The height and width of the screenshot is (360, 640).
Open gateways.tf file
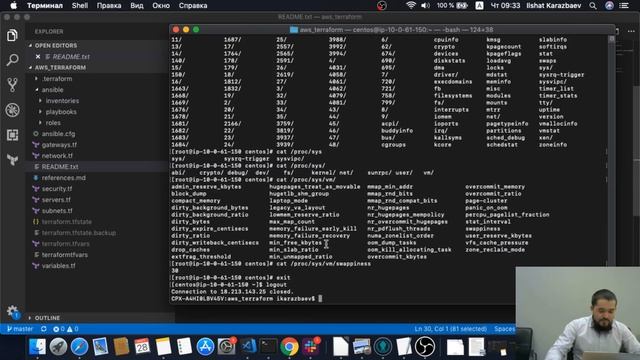(x=59, y=144)
